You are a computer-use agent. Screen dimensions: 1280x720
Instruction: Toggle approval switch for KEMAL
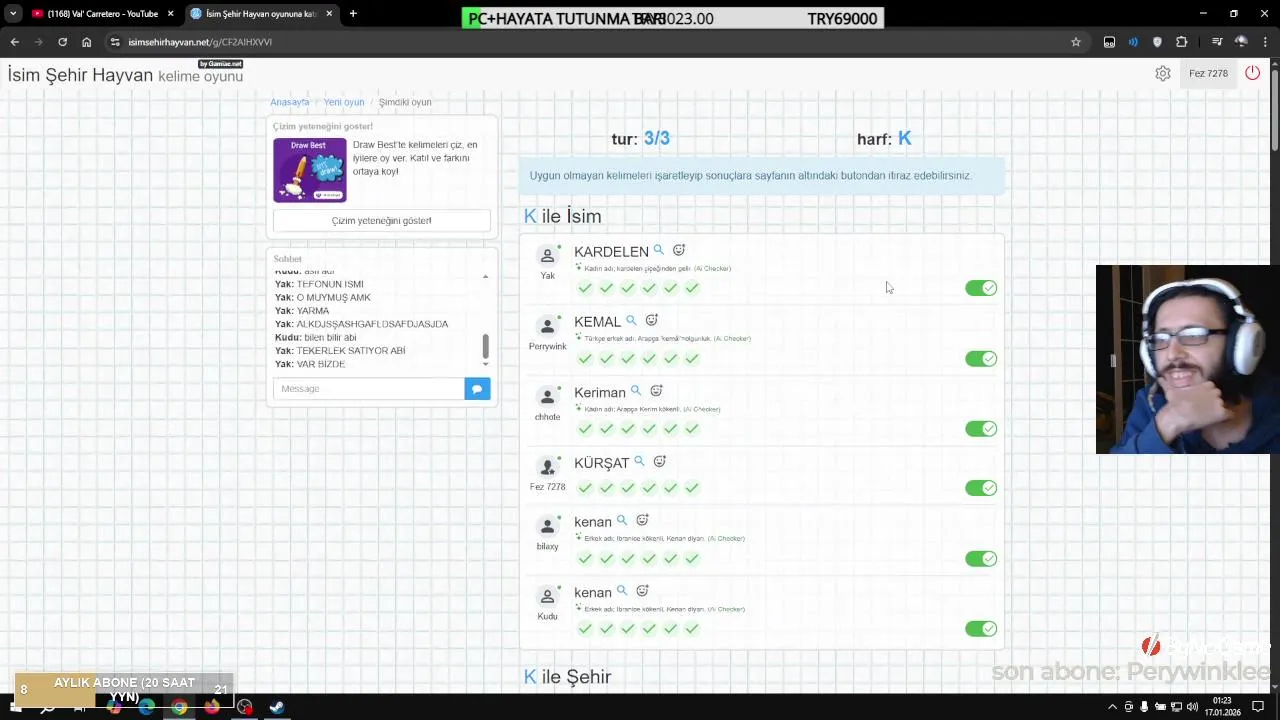(x=981, y=358)
